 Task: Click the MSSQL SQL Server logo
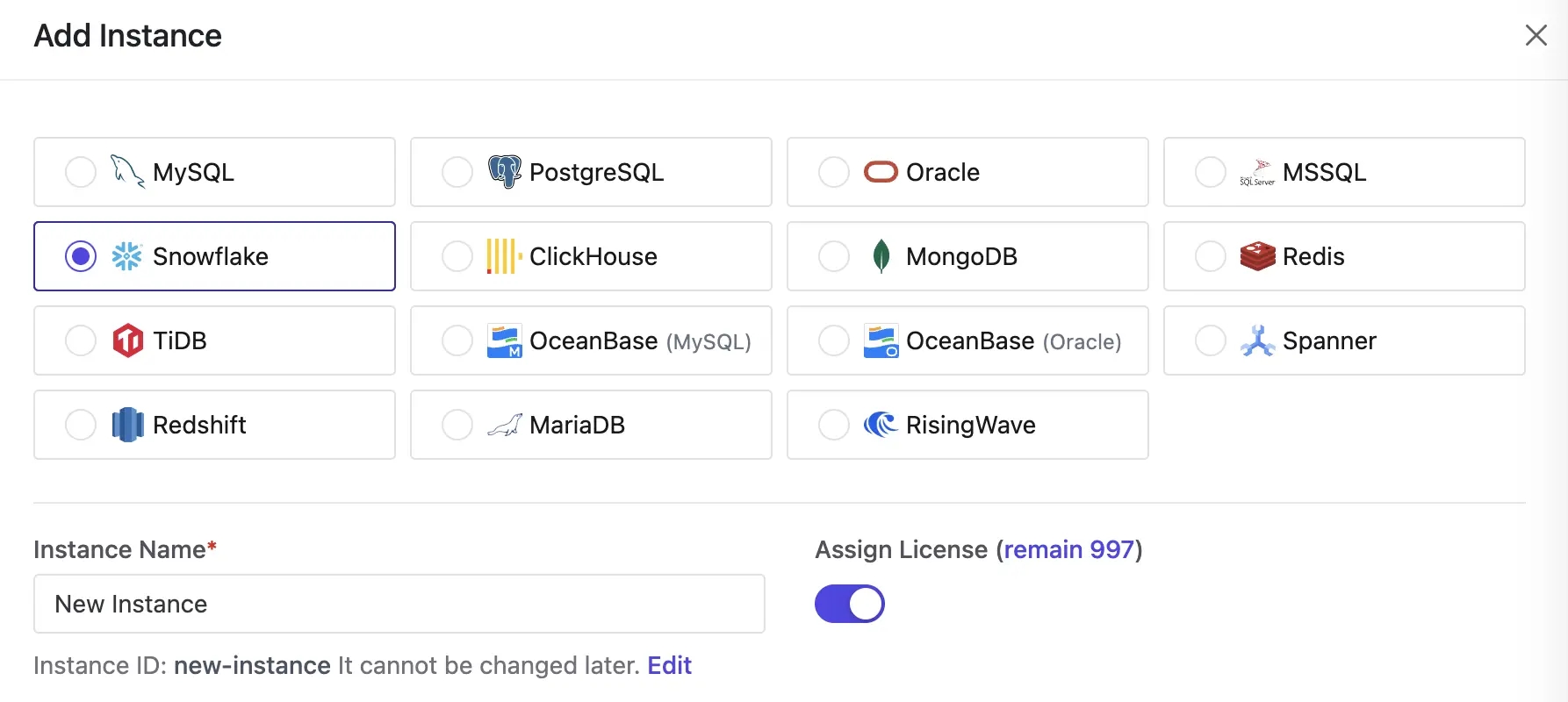[x=1257, y=172]
